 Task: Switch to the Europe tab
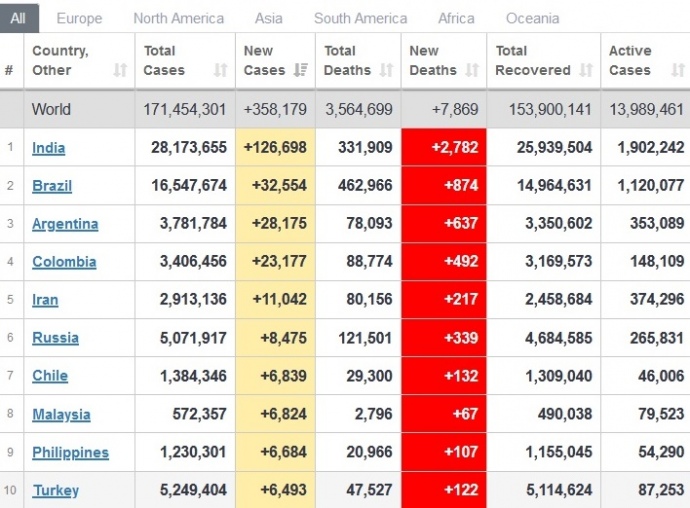(79, 18)
